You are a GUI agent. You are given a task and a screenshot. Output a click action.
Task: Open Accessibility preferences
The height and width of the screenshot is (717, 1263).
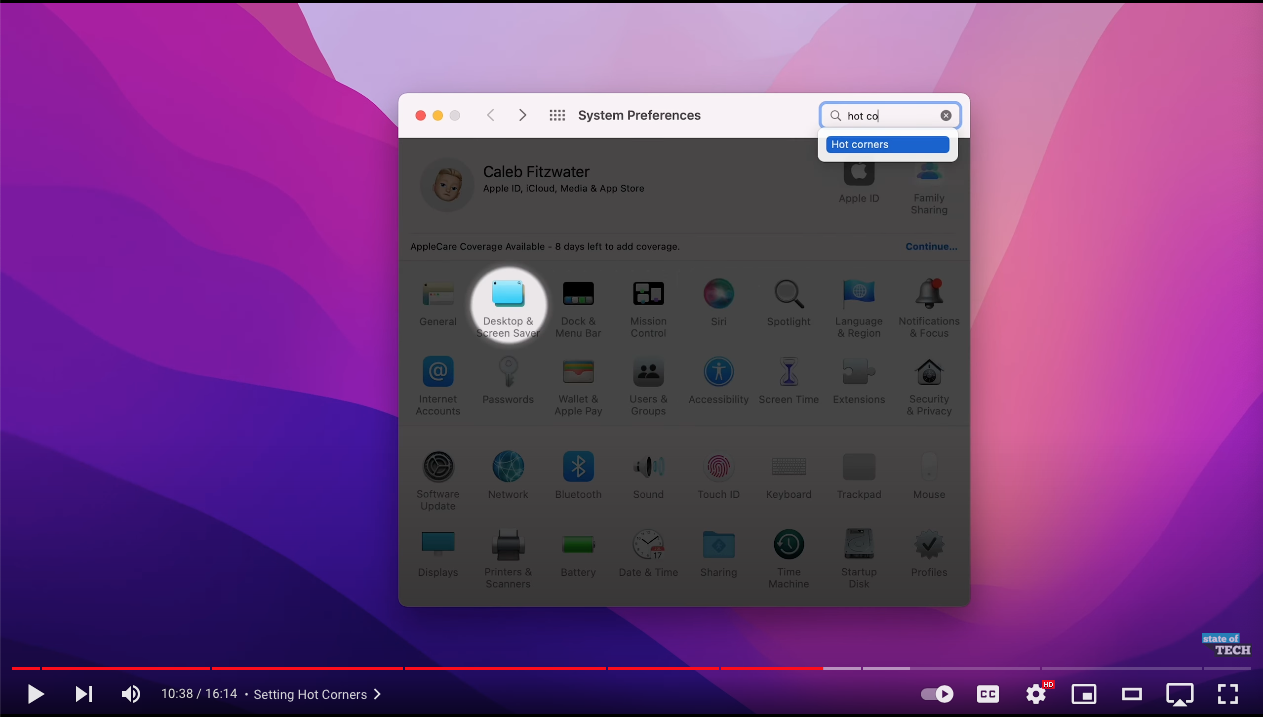point(718,372)
